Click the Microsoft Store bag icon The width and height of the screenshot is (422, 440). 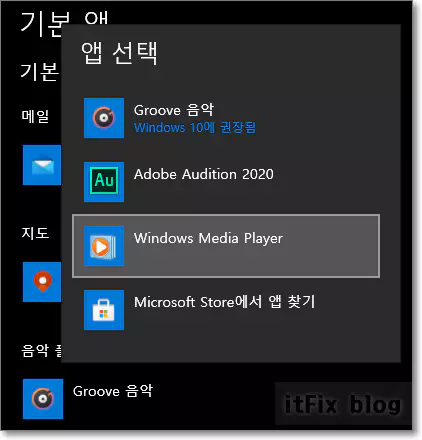pyautogui.click(x=104, y=310)
